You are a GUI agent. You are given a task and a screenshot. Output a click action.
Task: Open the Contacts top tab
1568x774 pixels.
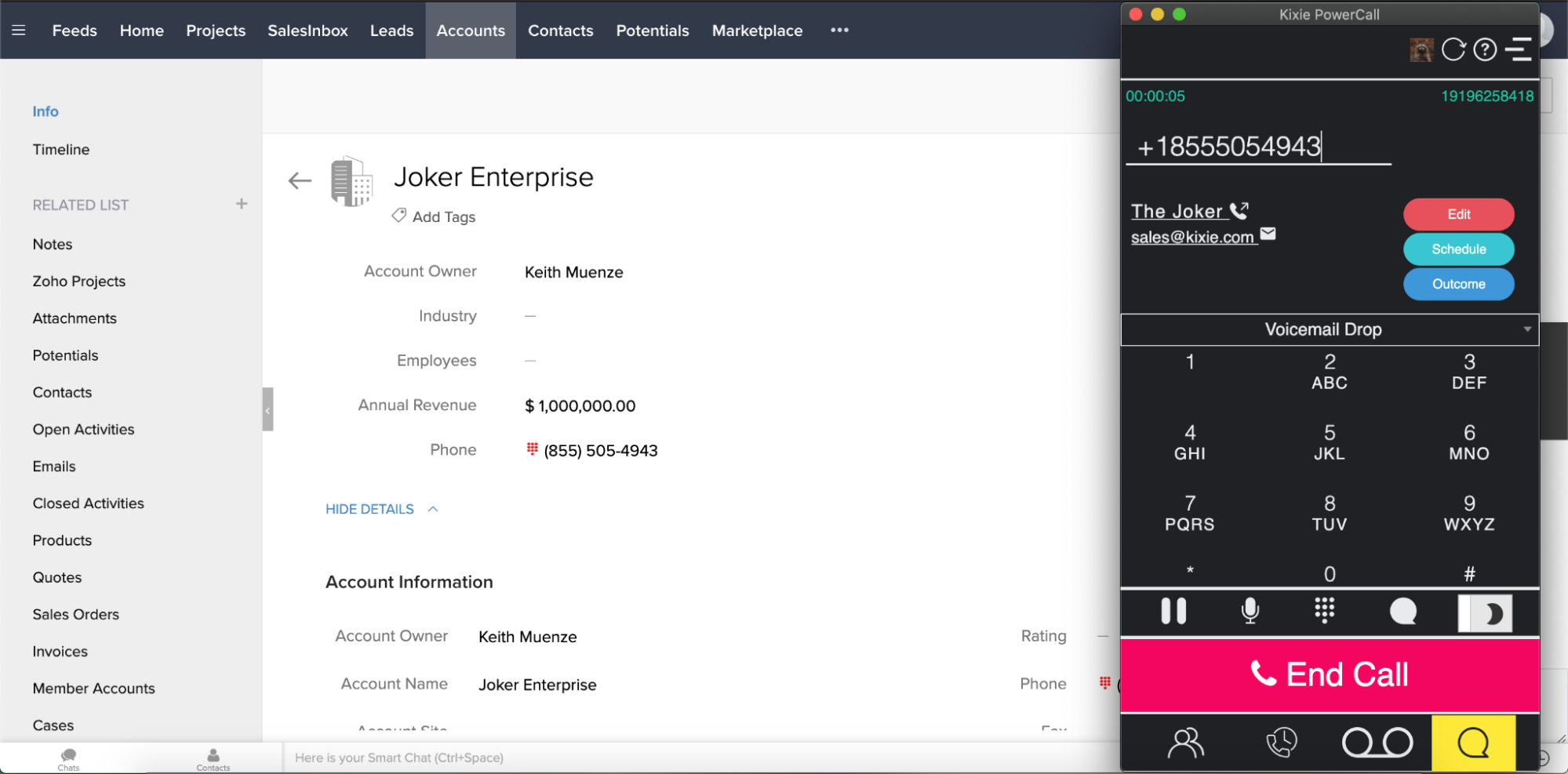pyautogui.click(x=560, y=30)
